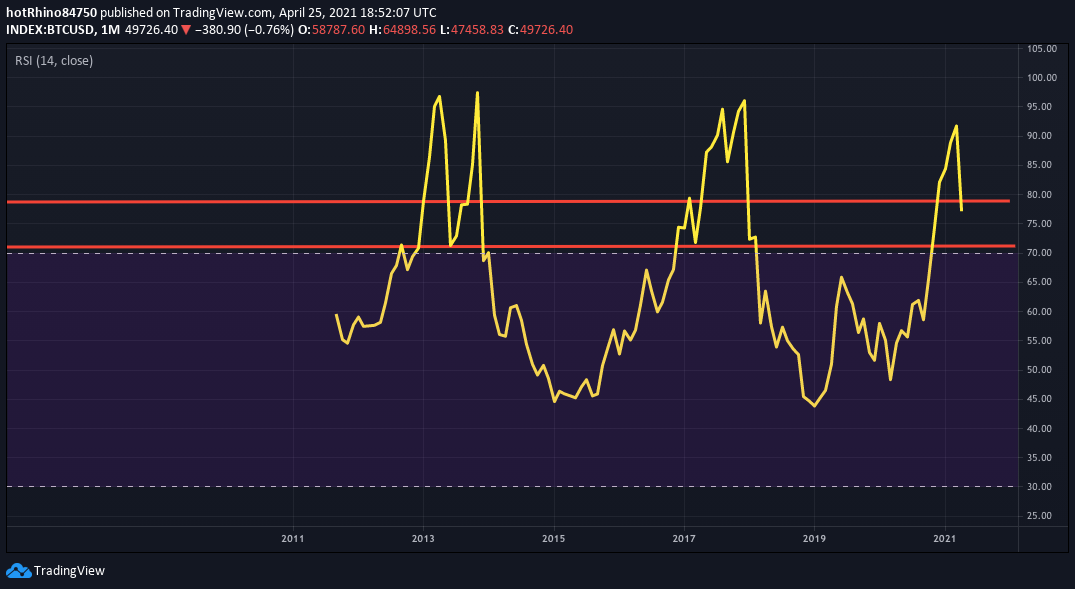1075x589 pixels.
Task: Click the RSI (14, close) indicator label
Action: click(x=54, y=61)
